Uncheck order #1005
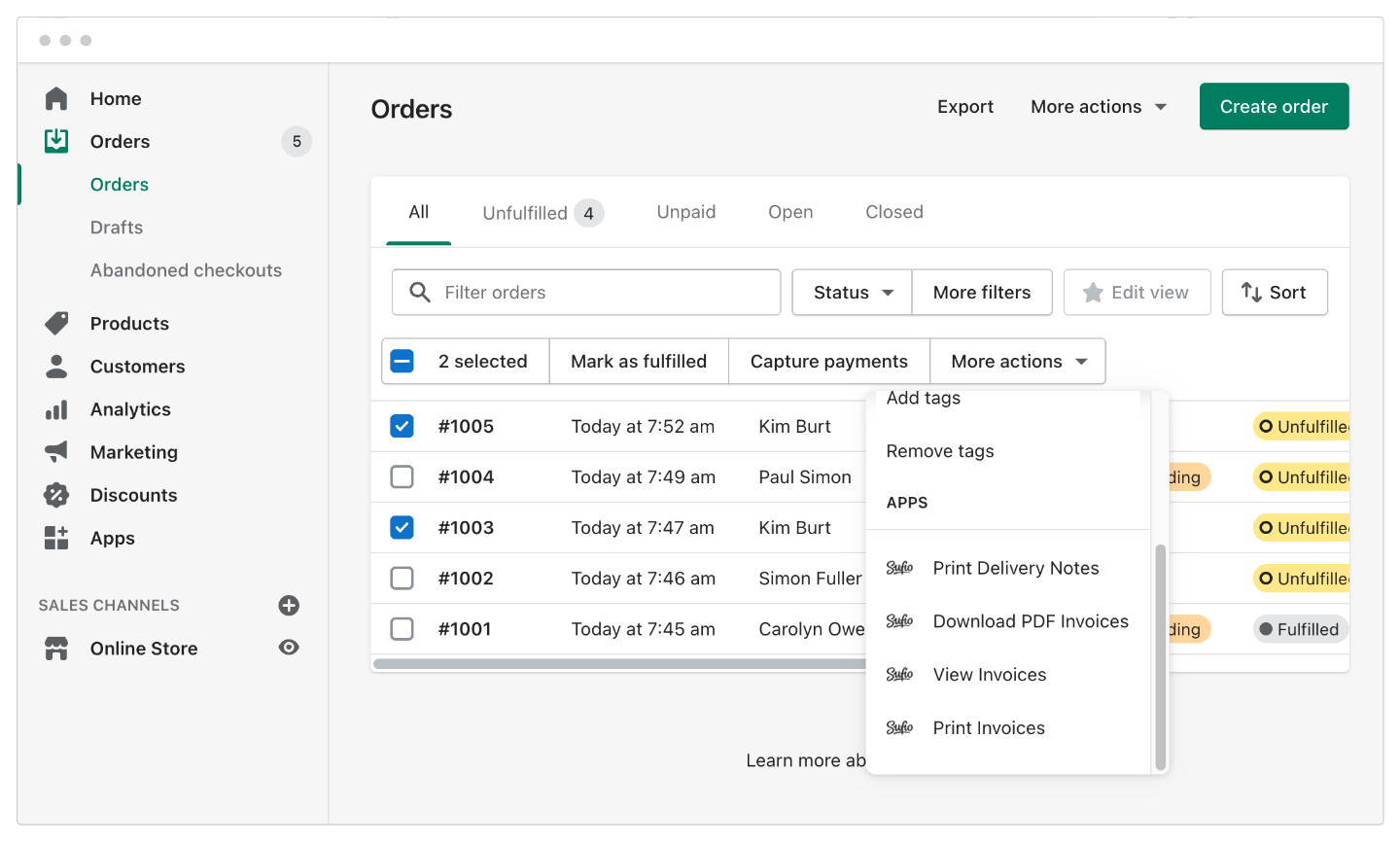Image resolution: width=1400 pixels, height=844 pixels. point(402,426)
